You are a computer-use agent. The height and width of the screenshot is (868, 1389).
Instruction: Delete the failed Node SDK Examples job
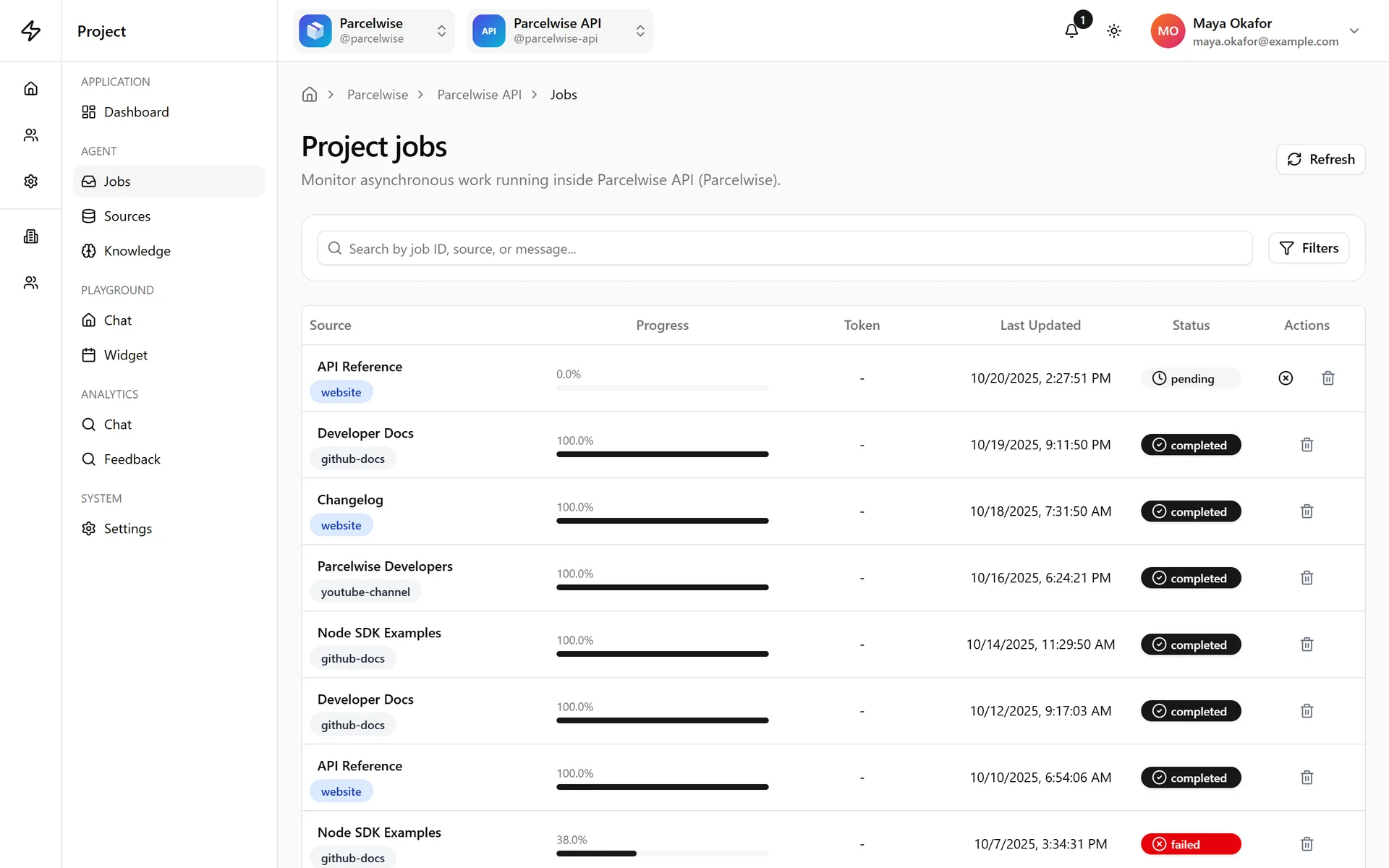(1307, 843)
